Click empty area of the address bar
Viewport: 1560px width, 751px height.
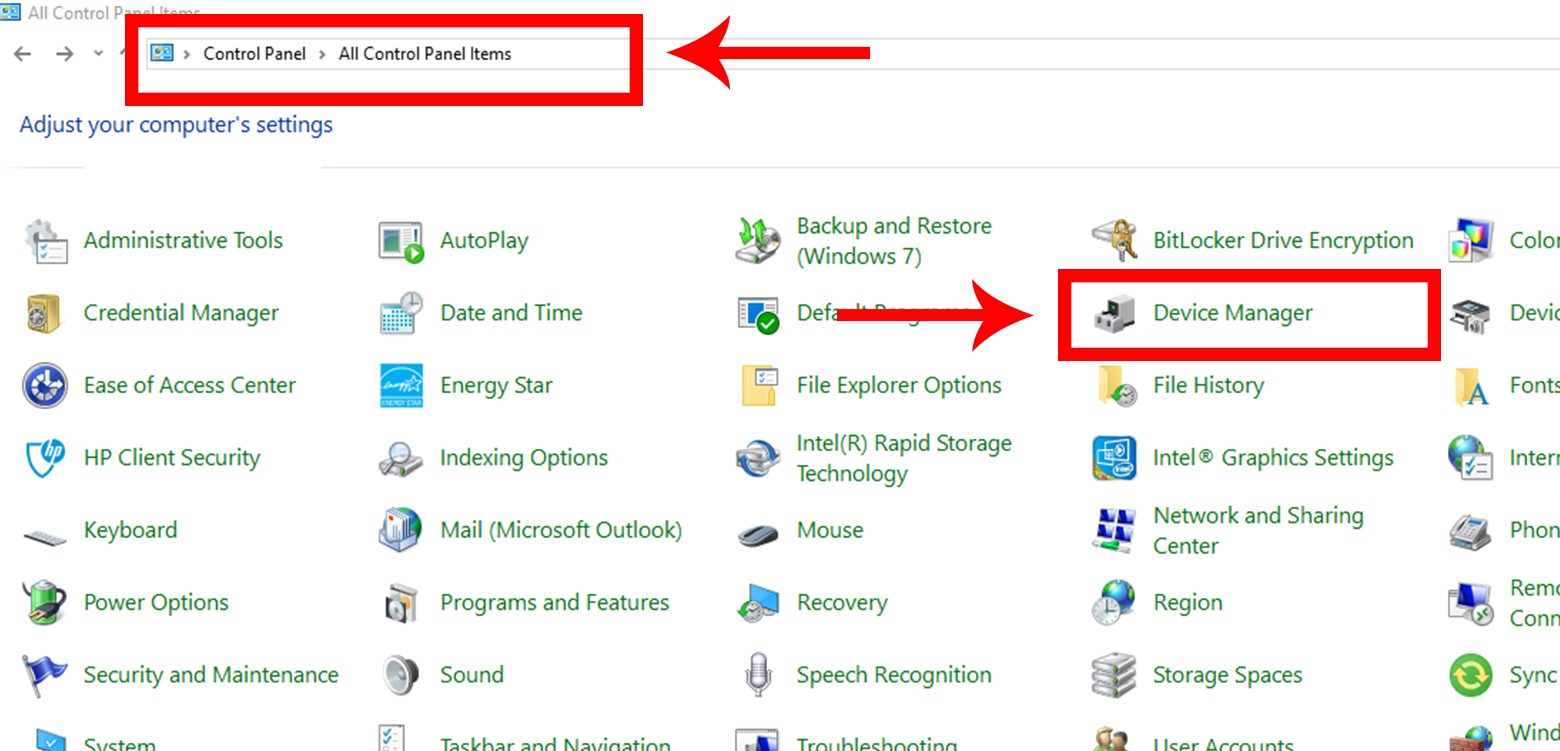(x=1100, y=54)
